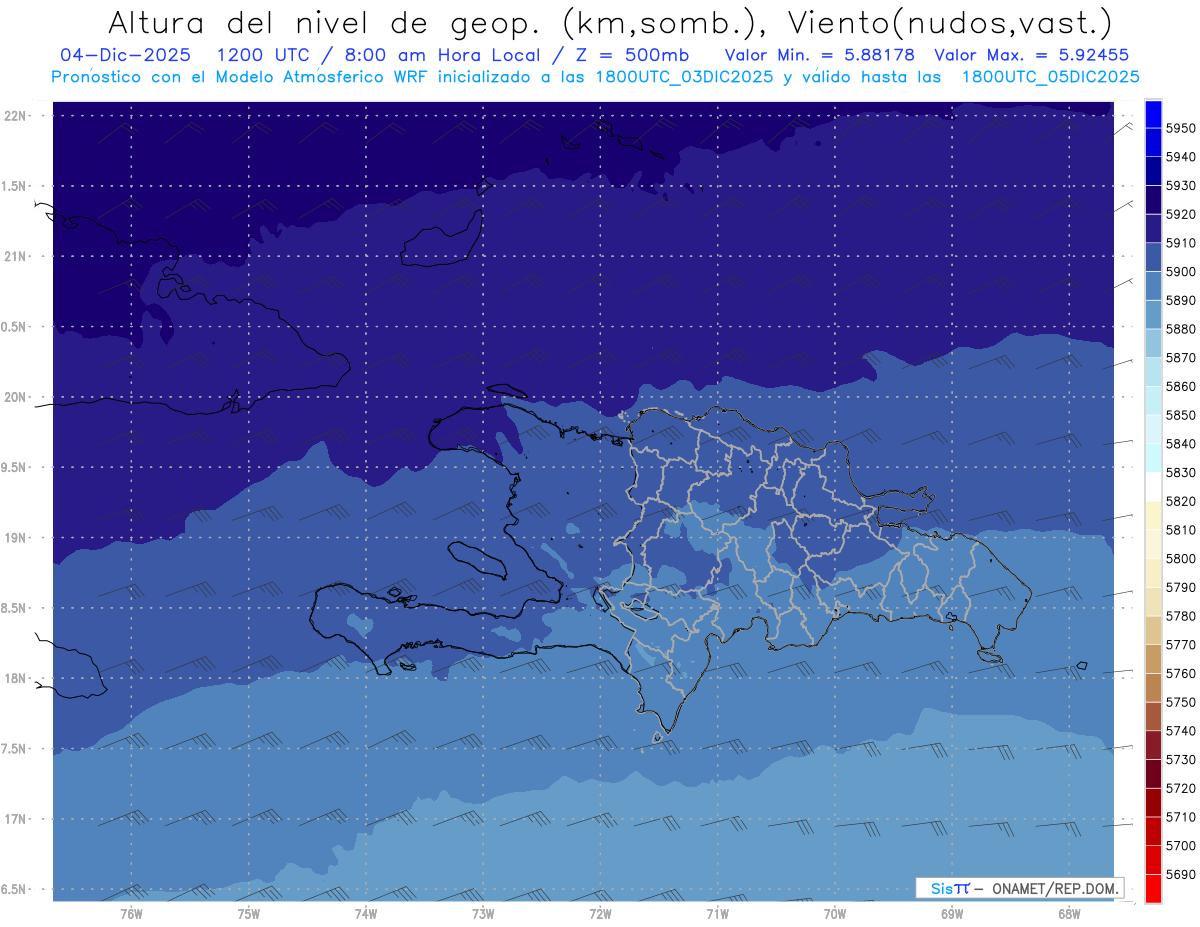
Task: Click the 69W longitude label
Action: pyautogui.click(x=952, y=914)
